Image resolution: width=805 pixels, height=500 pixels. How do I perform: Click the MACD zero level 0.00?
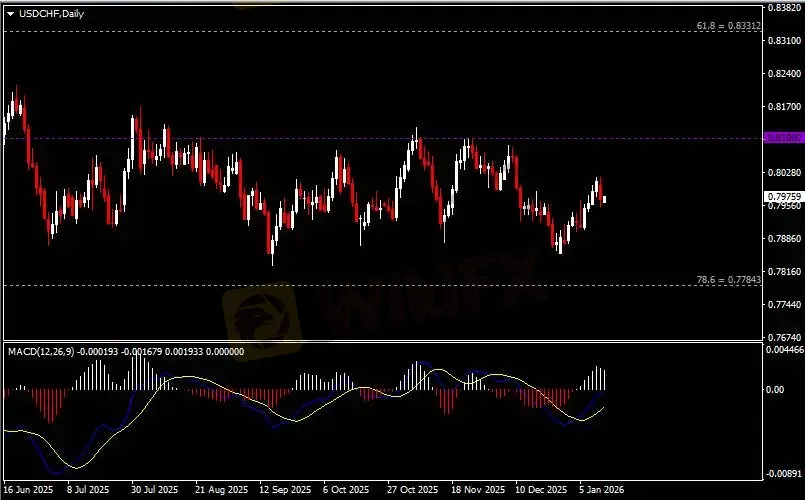click(x=775, y=390)
